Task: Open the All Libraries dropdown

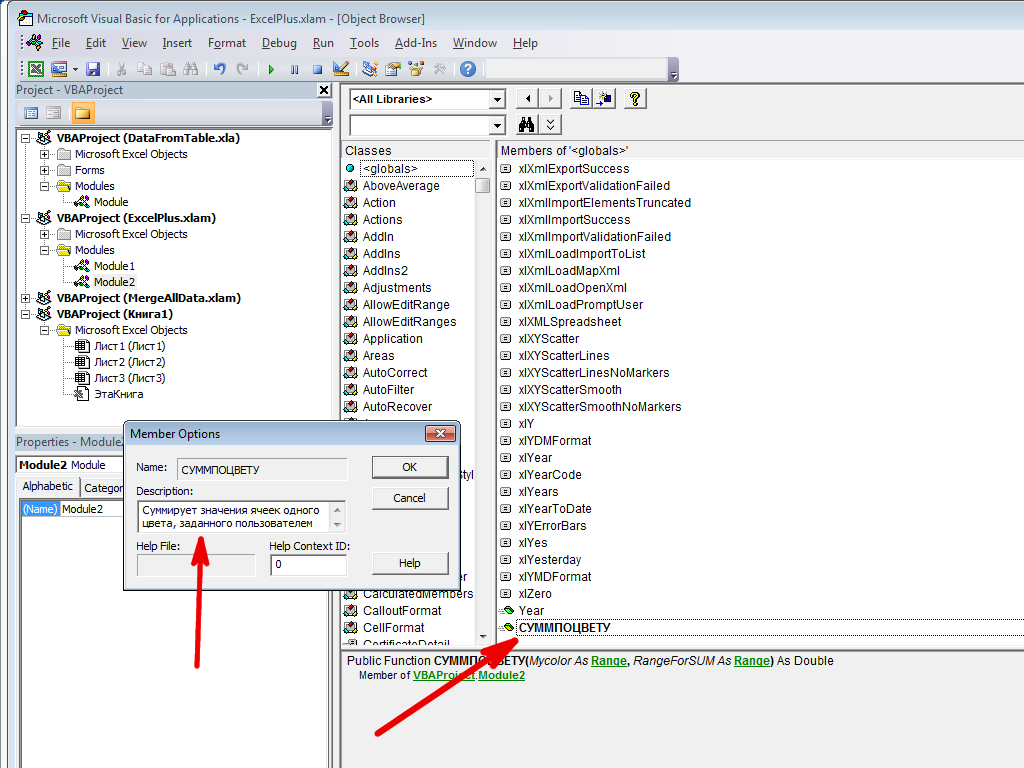Action: 497,99
